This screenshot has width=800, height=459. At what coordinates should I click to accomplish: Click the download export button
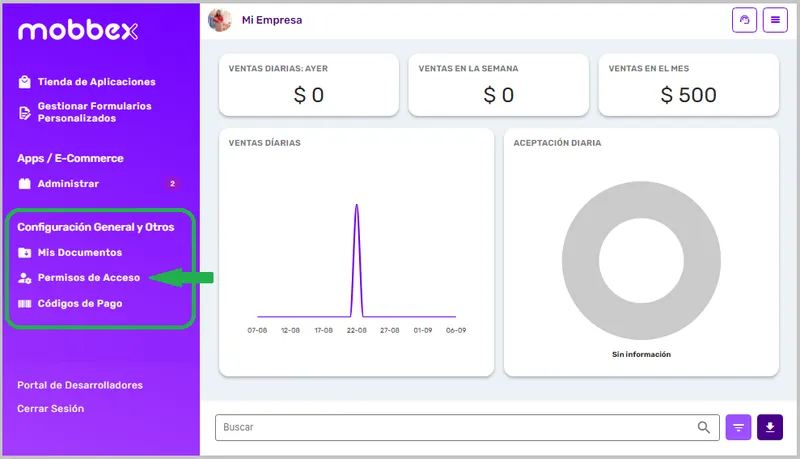[x=770, y=427]
